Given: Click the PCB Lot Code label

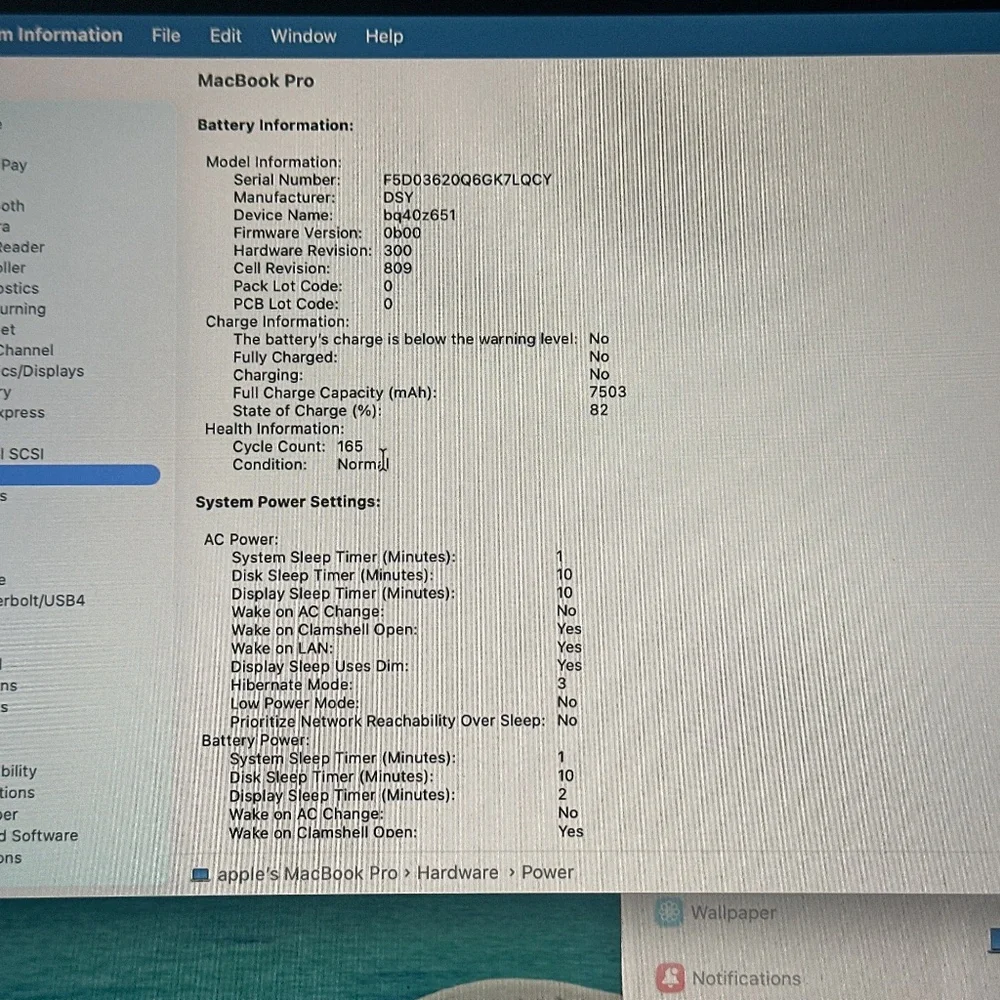Looking at the screenshot, I should tap(286, 304).
